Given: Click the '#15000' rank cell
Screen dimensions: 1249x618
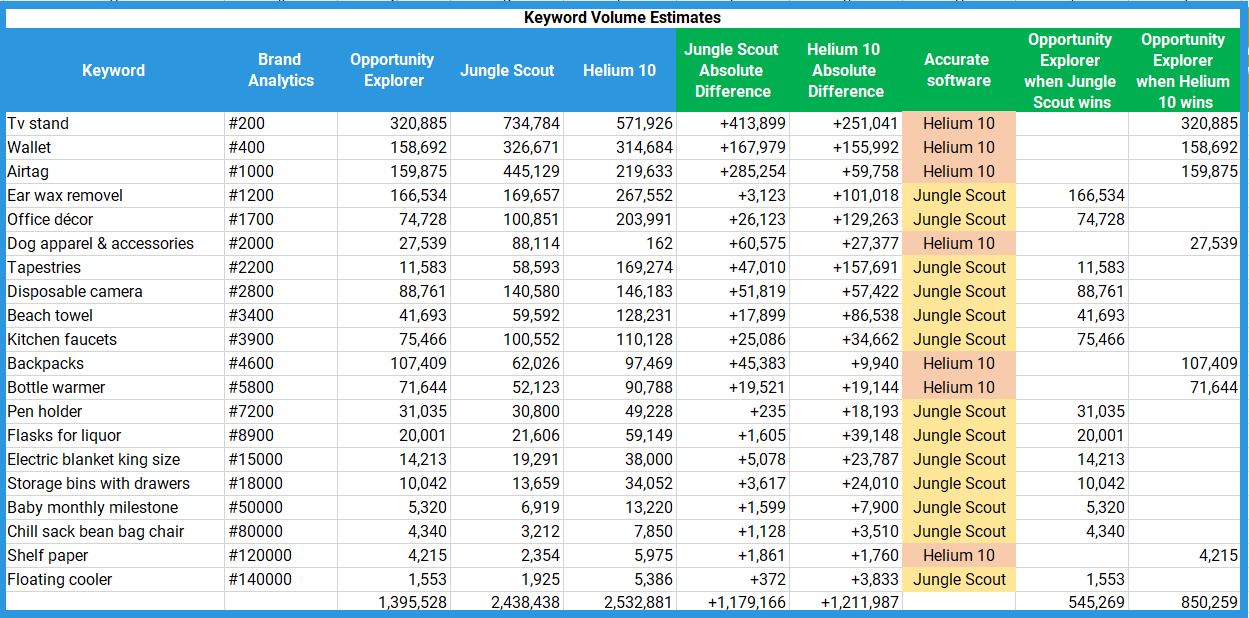Looking at the screenshot, I should pyautogui.click(x=281, y=460).
